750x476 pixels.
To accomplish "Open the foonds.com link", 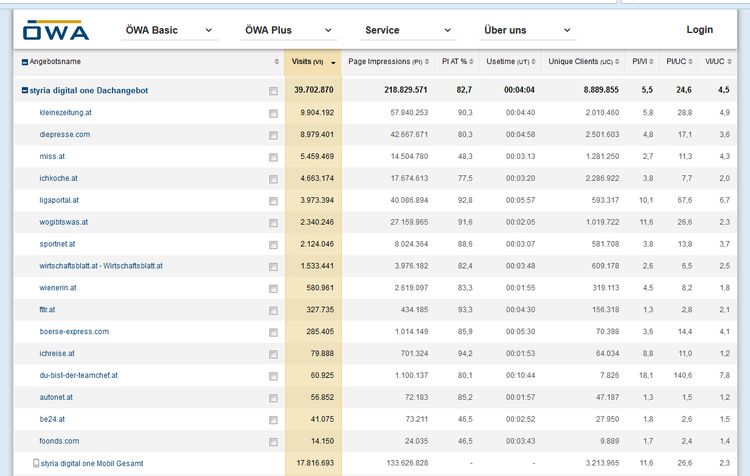I will 59,441.
